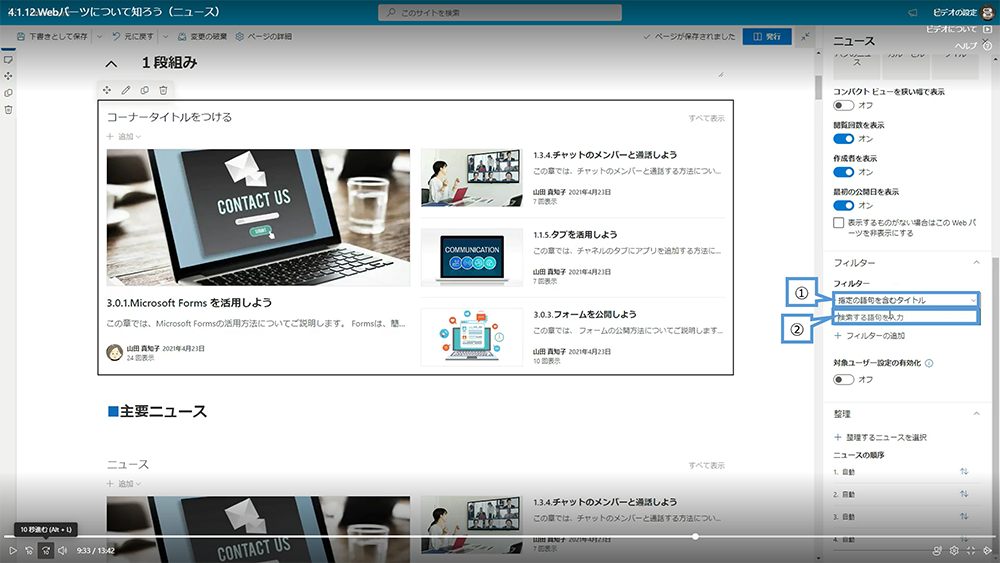Click the main page vertical scrollbar thumb

click(818, 87)
